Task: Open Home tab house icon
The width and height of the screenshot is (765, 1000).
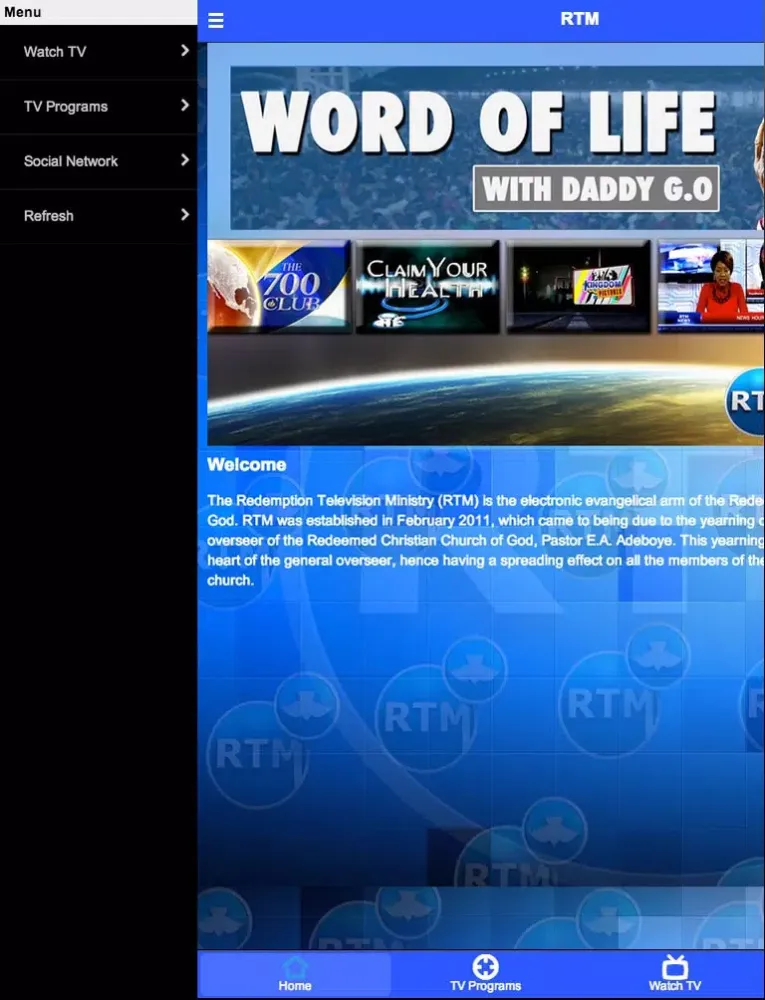Action: 295,966
